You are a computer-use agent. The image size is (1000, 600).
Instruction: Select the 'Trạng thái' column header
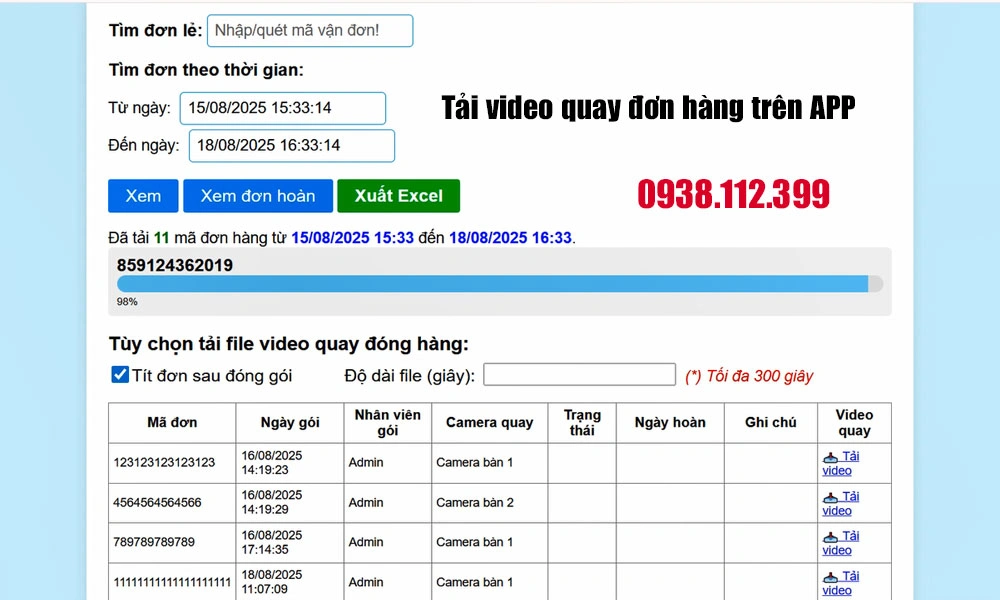point(581,423)
